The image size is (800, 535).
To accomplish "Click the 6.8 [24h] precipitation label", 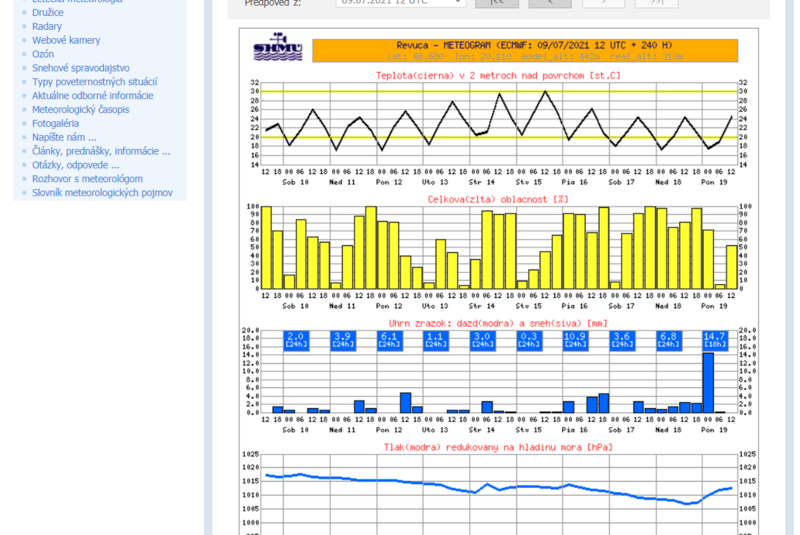I will point(668,340).
